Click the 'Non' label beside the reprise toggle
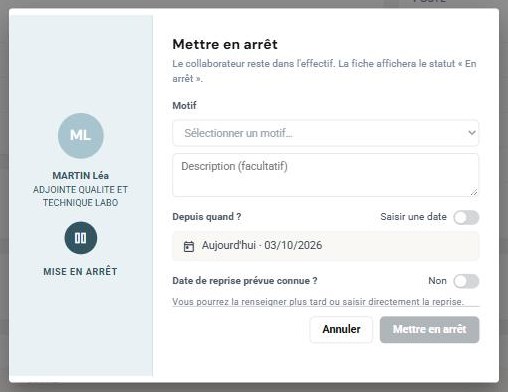 (437, 281)
